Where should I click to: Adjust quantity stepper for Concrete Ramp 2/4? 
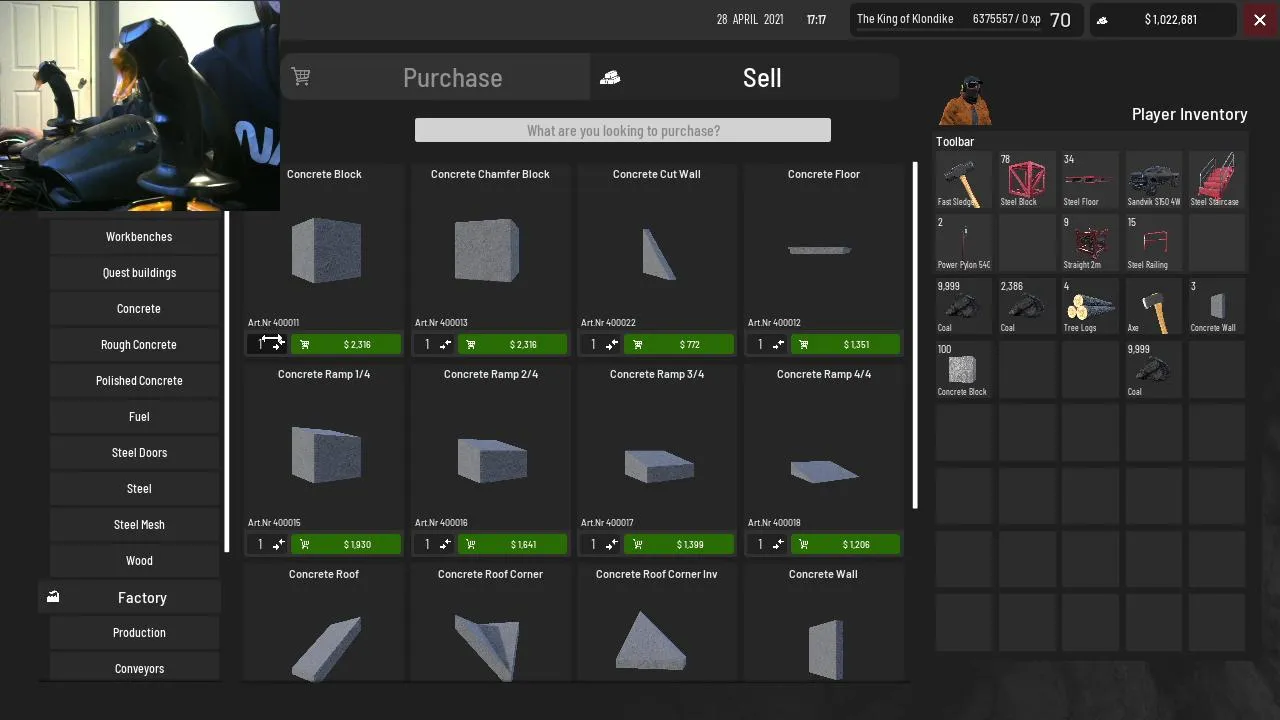(x=434, y=544)
